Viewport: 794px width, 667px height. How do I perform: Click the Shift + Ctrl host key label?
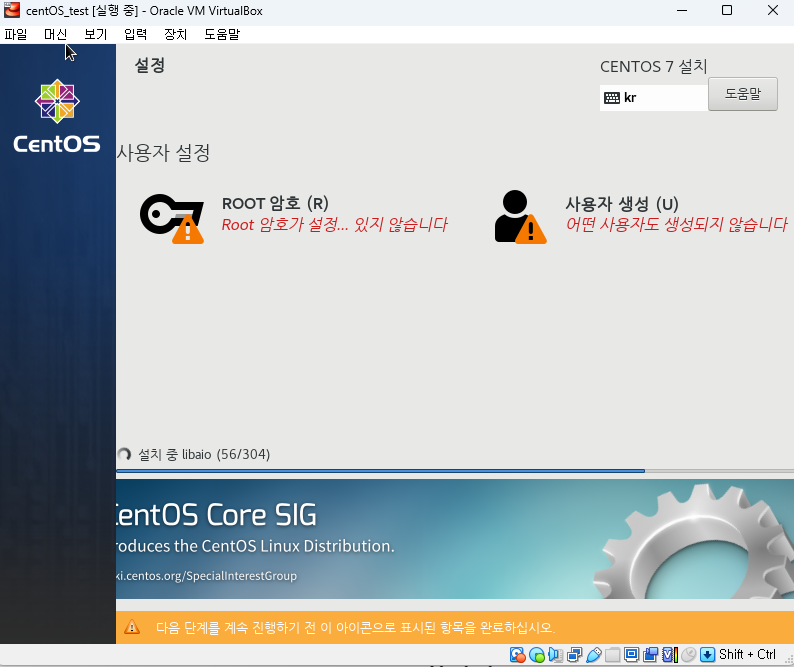[747, 654]
